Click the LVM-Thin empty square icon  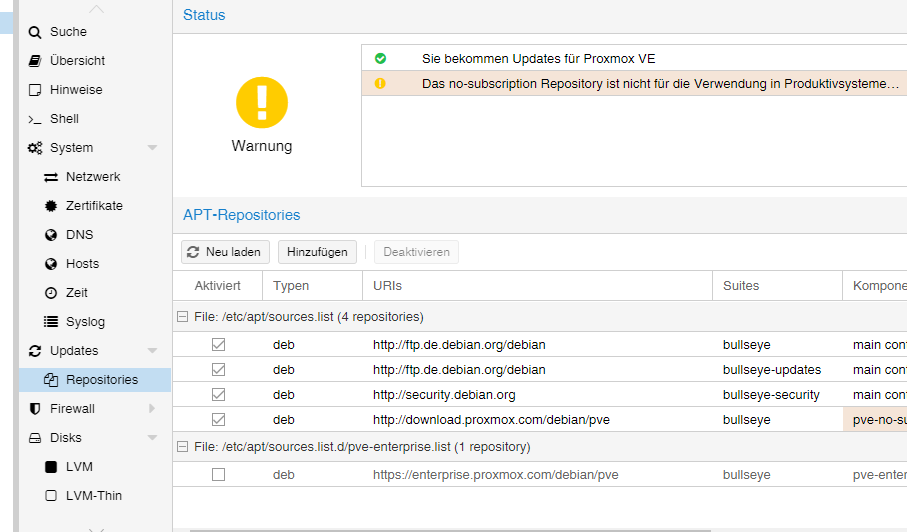pyautogui.click(x=51, y=496)
